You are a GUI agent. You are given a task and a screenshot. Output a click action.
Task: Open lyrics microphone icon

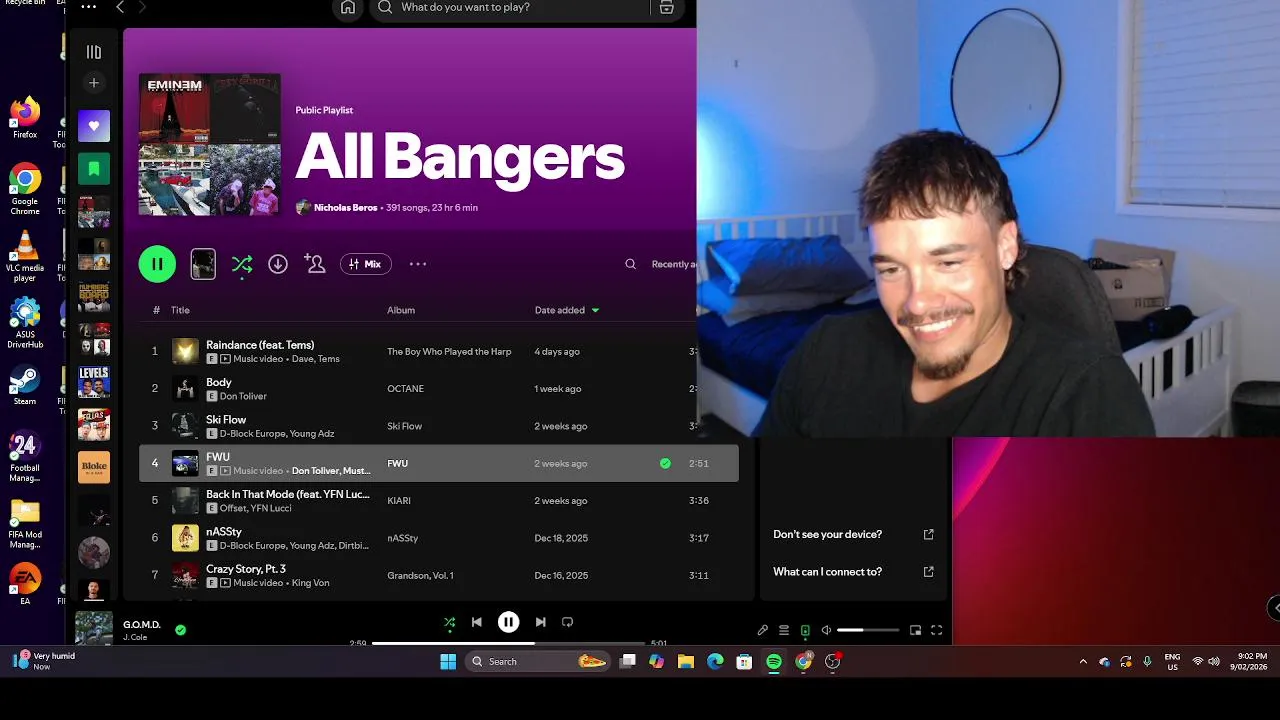click(763, 630)
